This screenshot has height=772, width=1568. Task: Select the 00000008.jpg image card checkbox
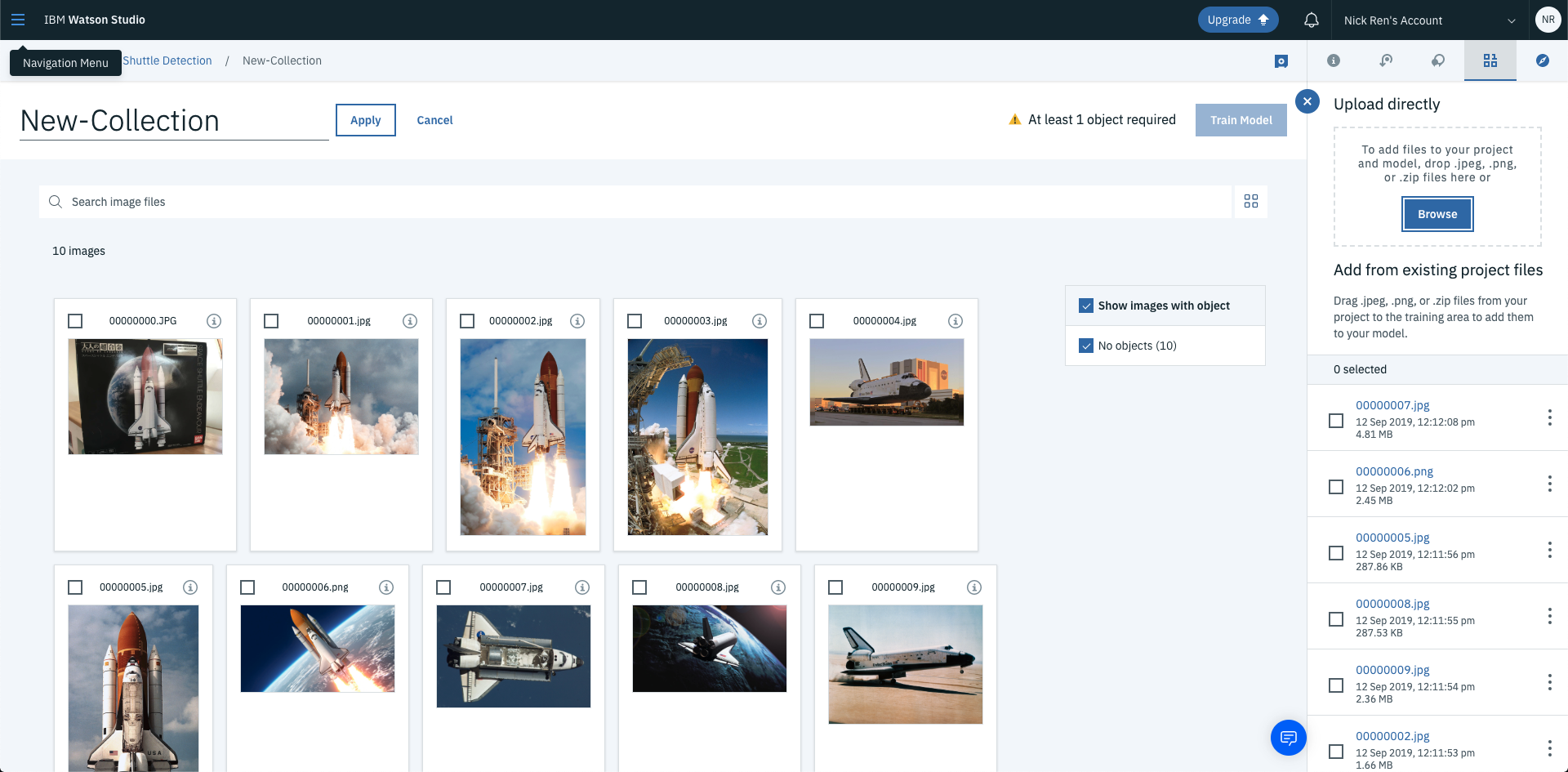639,587
